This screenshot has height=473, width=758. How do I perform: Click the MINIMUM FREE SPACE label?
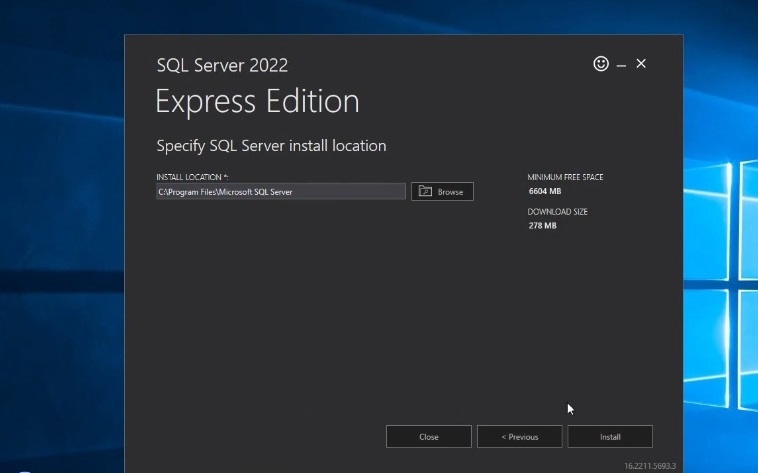(x=565, y=177)
